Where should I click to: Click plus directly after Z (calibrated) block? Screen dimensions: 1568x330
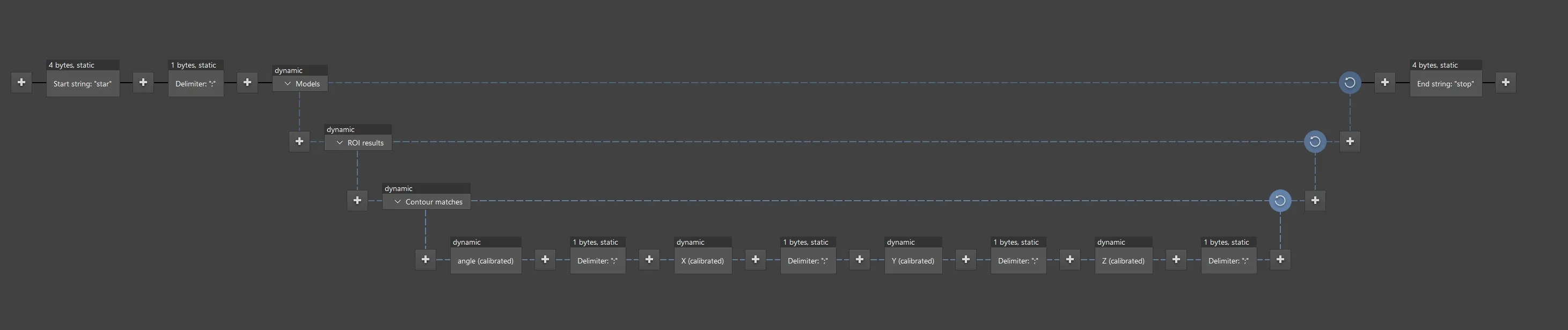point(1176,259)
